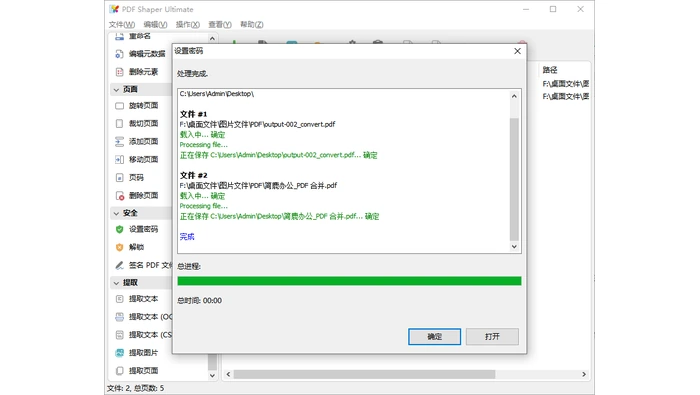700x395 pixels.
Task: Click the '文件 #1' heading in log
Action: click(x=193, y=114)
